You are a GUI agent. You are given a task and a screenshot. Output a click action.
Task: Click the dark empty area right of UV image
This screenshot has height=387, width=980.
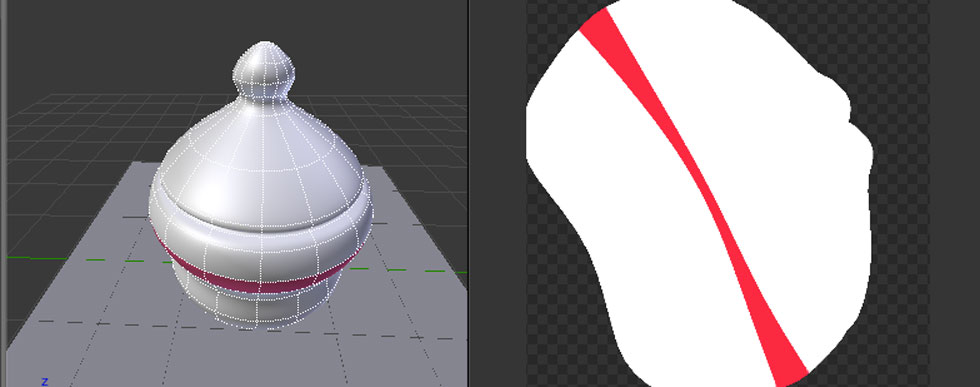pyautogui.click(x=955, y=193)
